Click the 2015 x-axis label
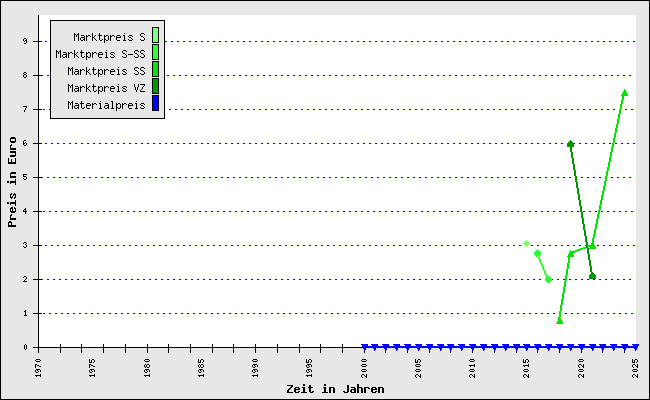This screenshot has height=400, width=650. 526,368
